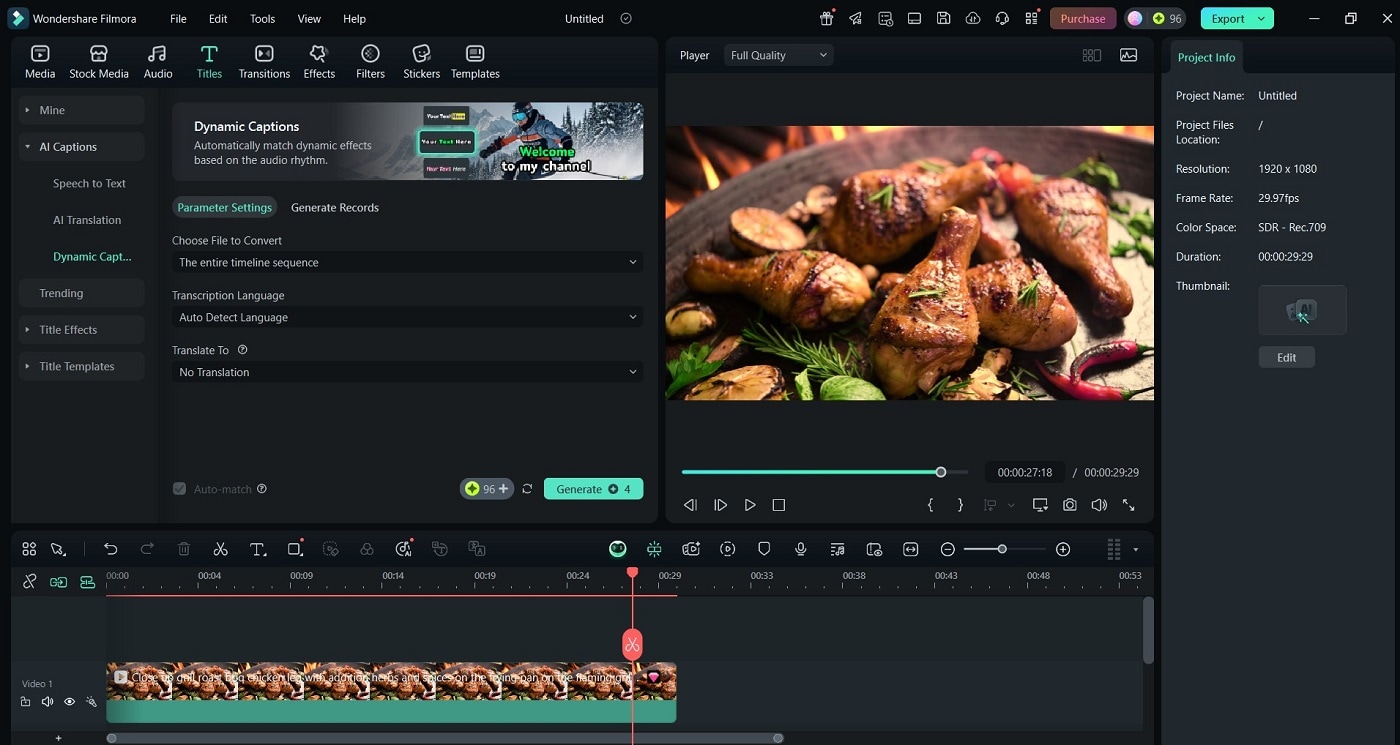Image resolution: width=1400 pixels, height=745 pixels.
Task: Click the cloud upload icon
Action: pos(973,18)
